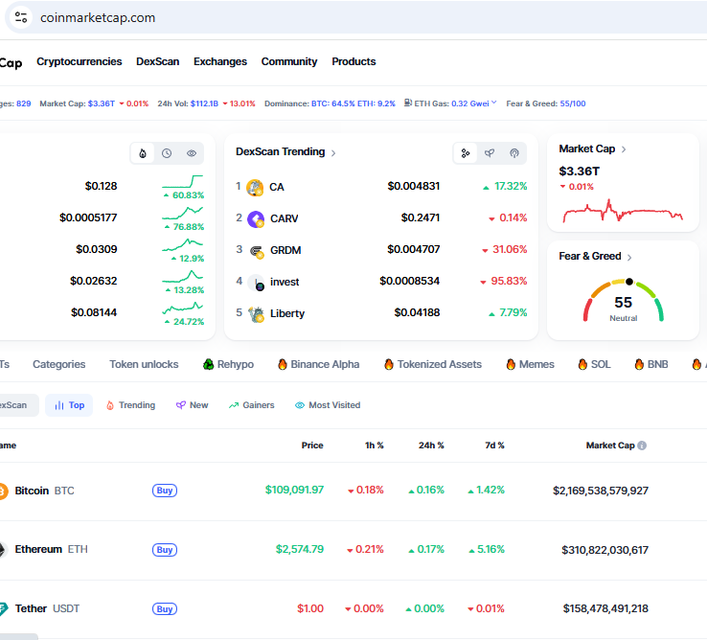
Task: Switch to the Token unlocks tab
Action: [x=144, y=364]
